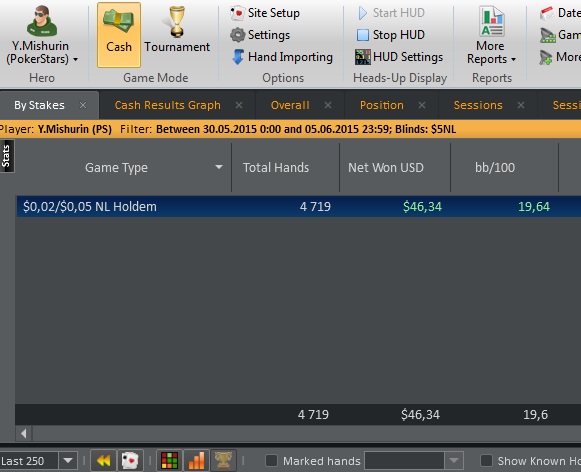Viewport: 581px width, 472px height.
Task: Click the playing cards icon
Action: (130, 461)
